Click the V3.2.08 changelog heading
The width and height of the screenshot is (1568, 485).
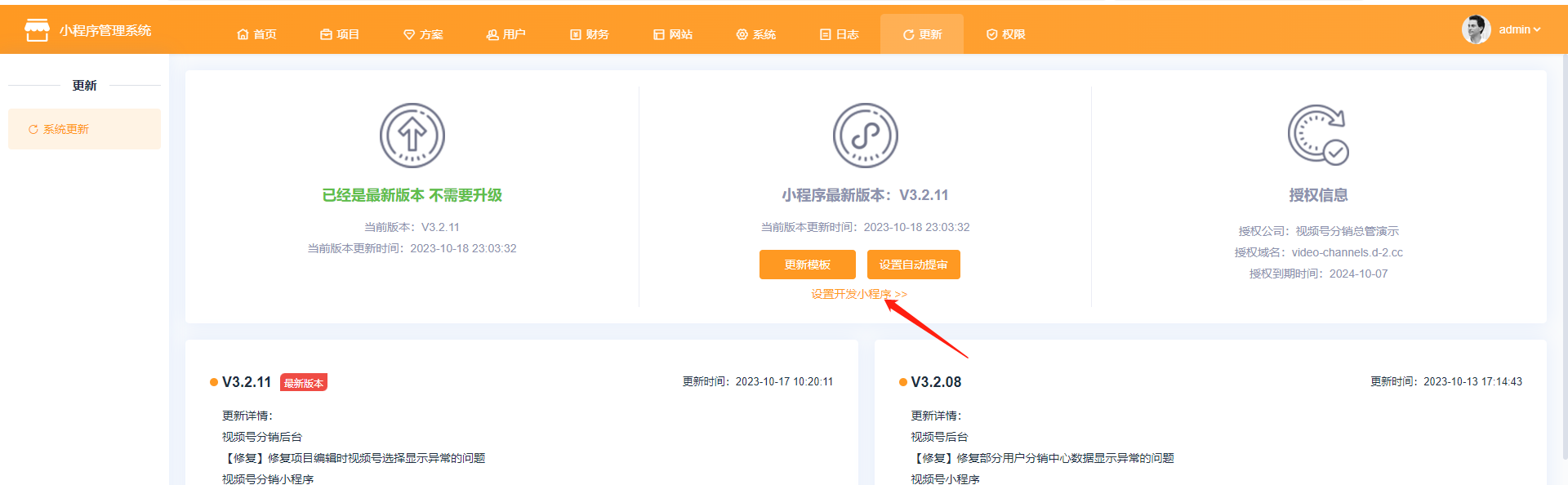tap(936, 382)
